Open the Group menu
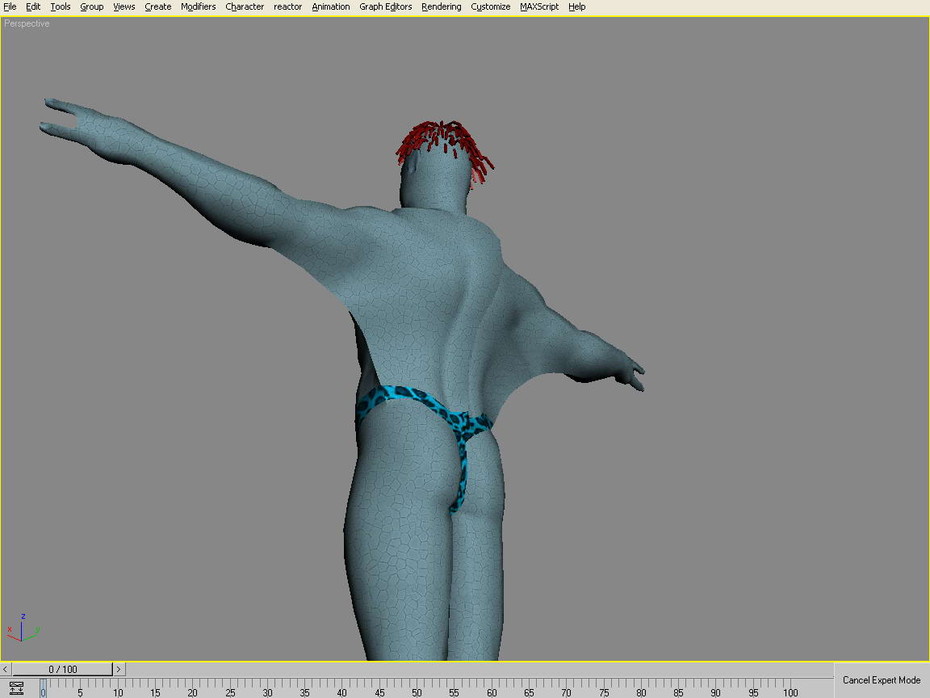This screenshot has height=698, width=930. (91, 7)
